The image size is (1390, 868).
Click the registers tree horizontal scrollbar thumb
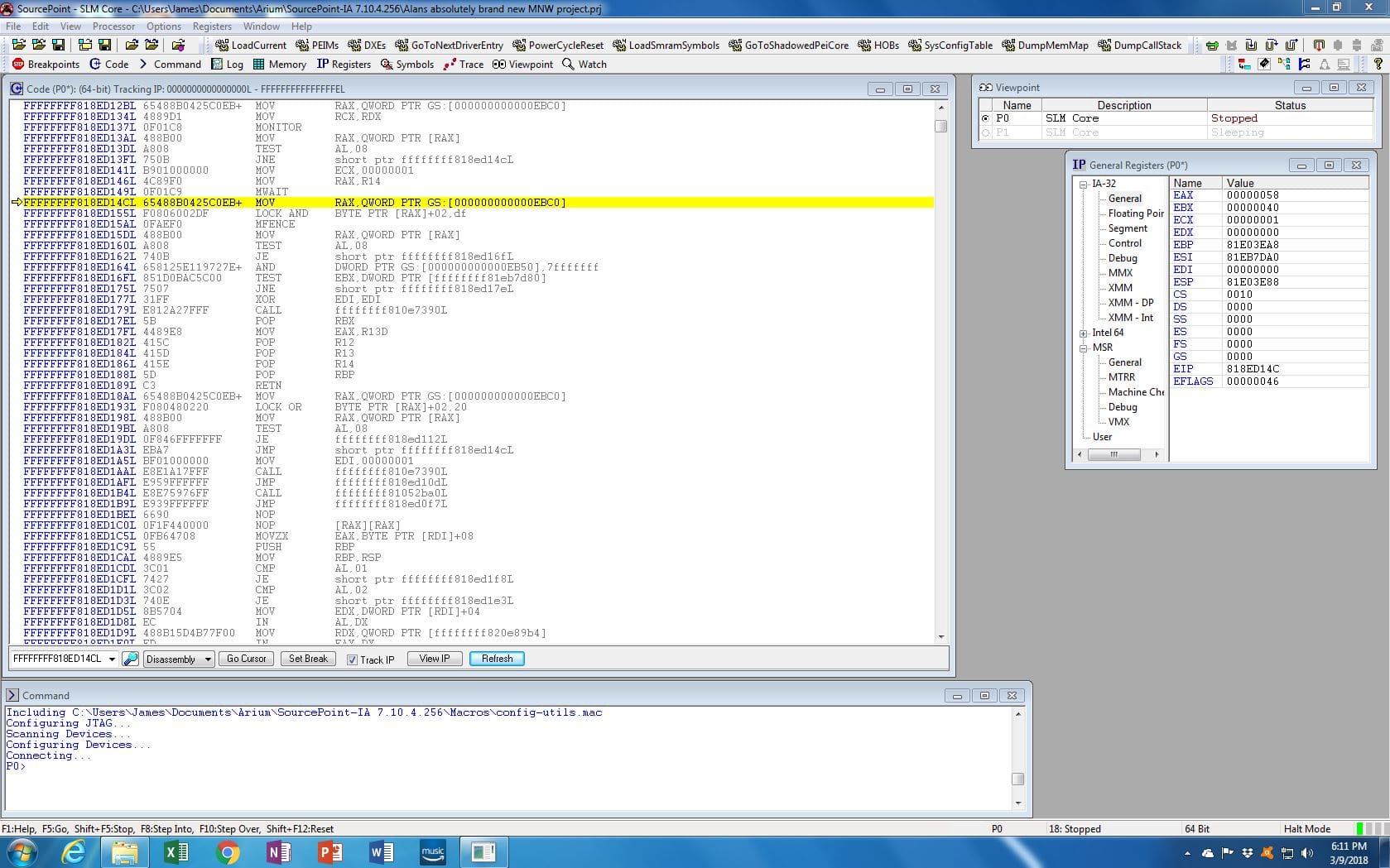click(x=1114, y=454)
